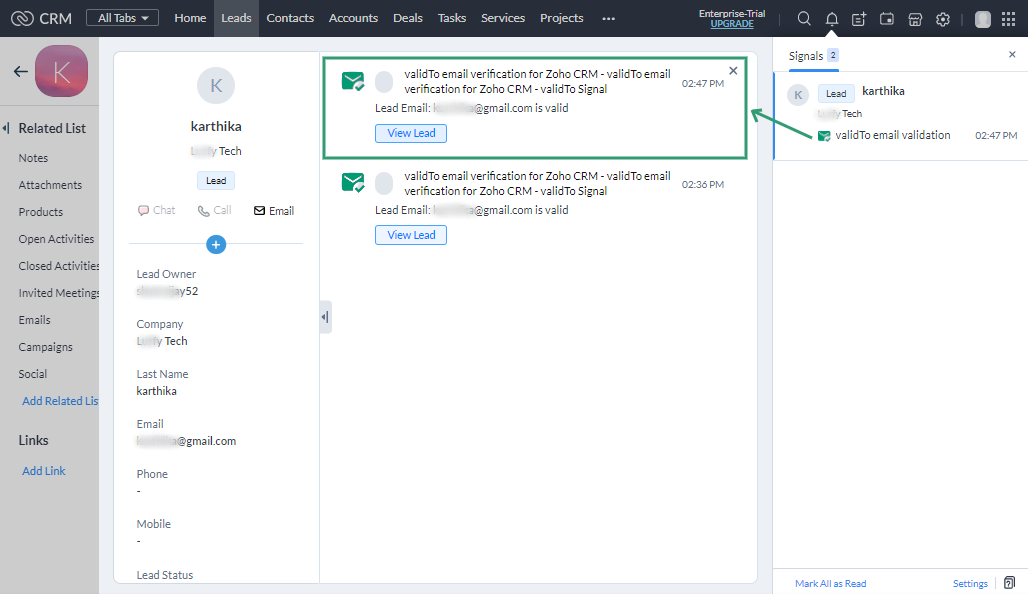Open the notifications bell icon
The height and width of the screenshot is (594, 1028).
click(831, 18)
